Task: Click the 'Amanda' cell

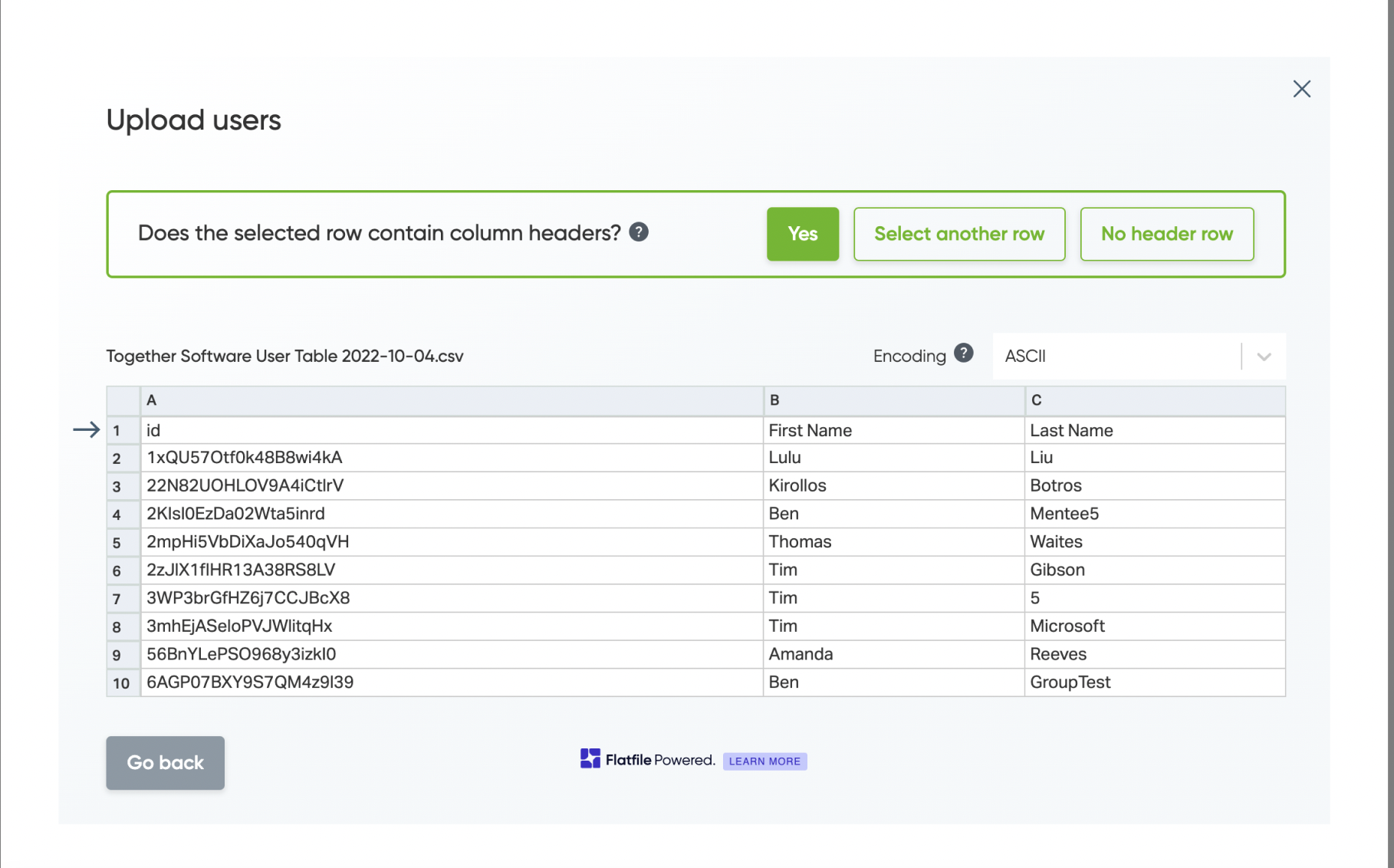Action: pos(893,655)
